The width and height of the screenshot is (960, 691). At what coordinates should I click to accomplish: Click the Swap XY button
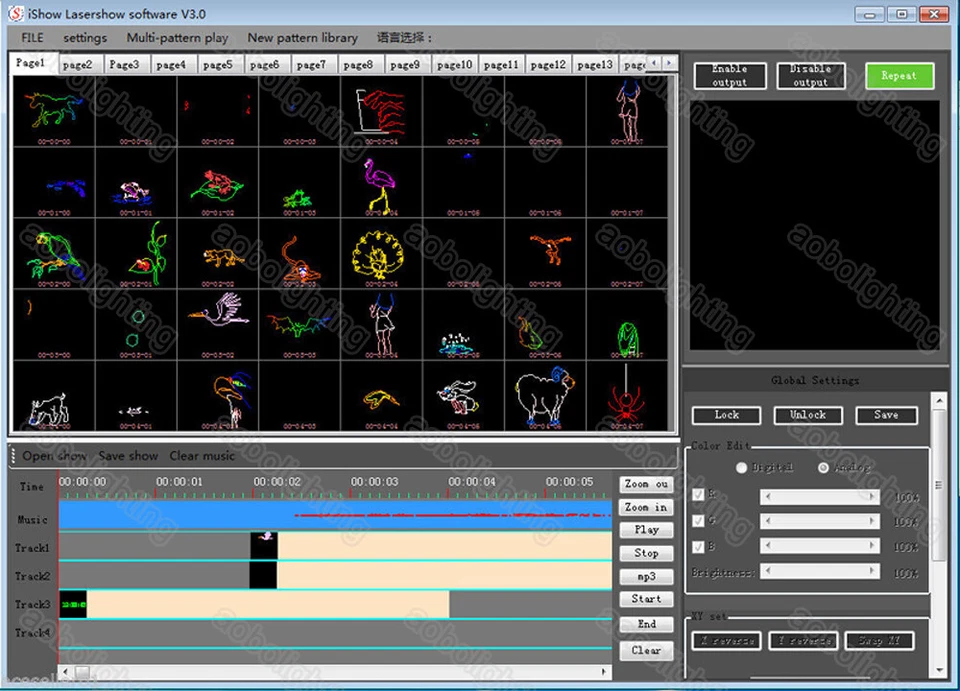(x=879, y=640)
